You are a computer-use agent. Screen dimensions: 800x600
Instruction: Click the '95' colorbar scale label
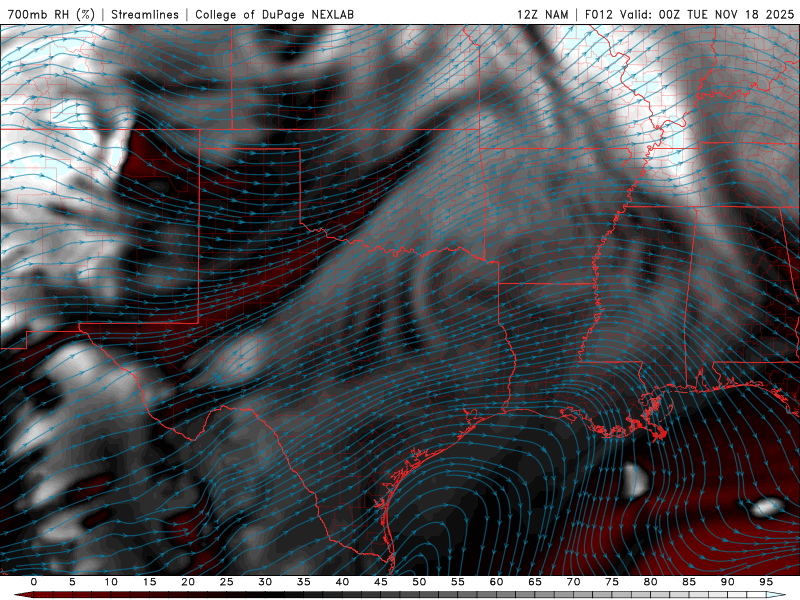coord(766,582)
